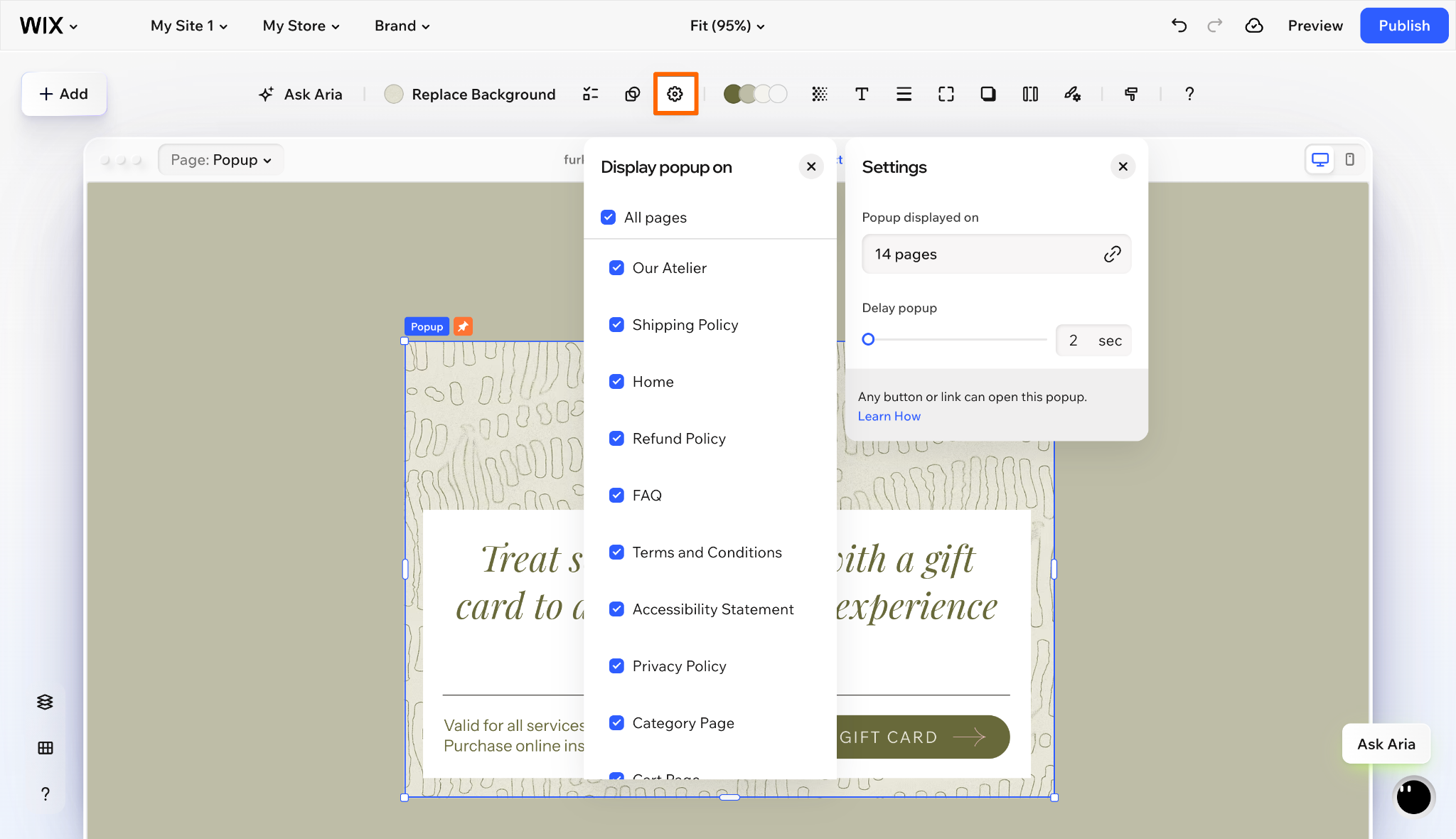Click the sidebar help question mark
This screenshot has width=1456, height=839.
tap(45, 793)
